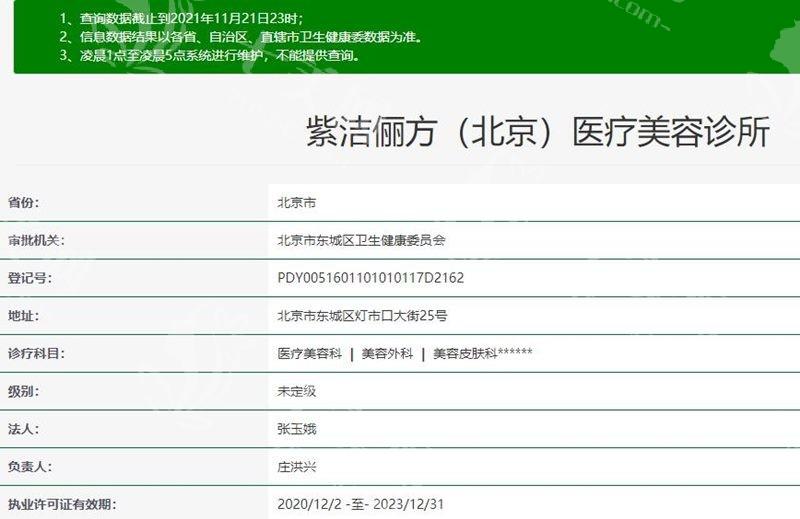Screen dimensions: 800x519
Task: Click the province value 北京市
Action: pyautogui.click(x=297, y=203)
